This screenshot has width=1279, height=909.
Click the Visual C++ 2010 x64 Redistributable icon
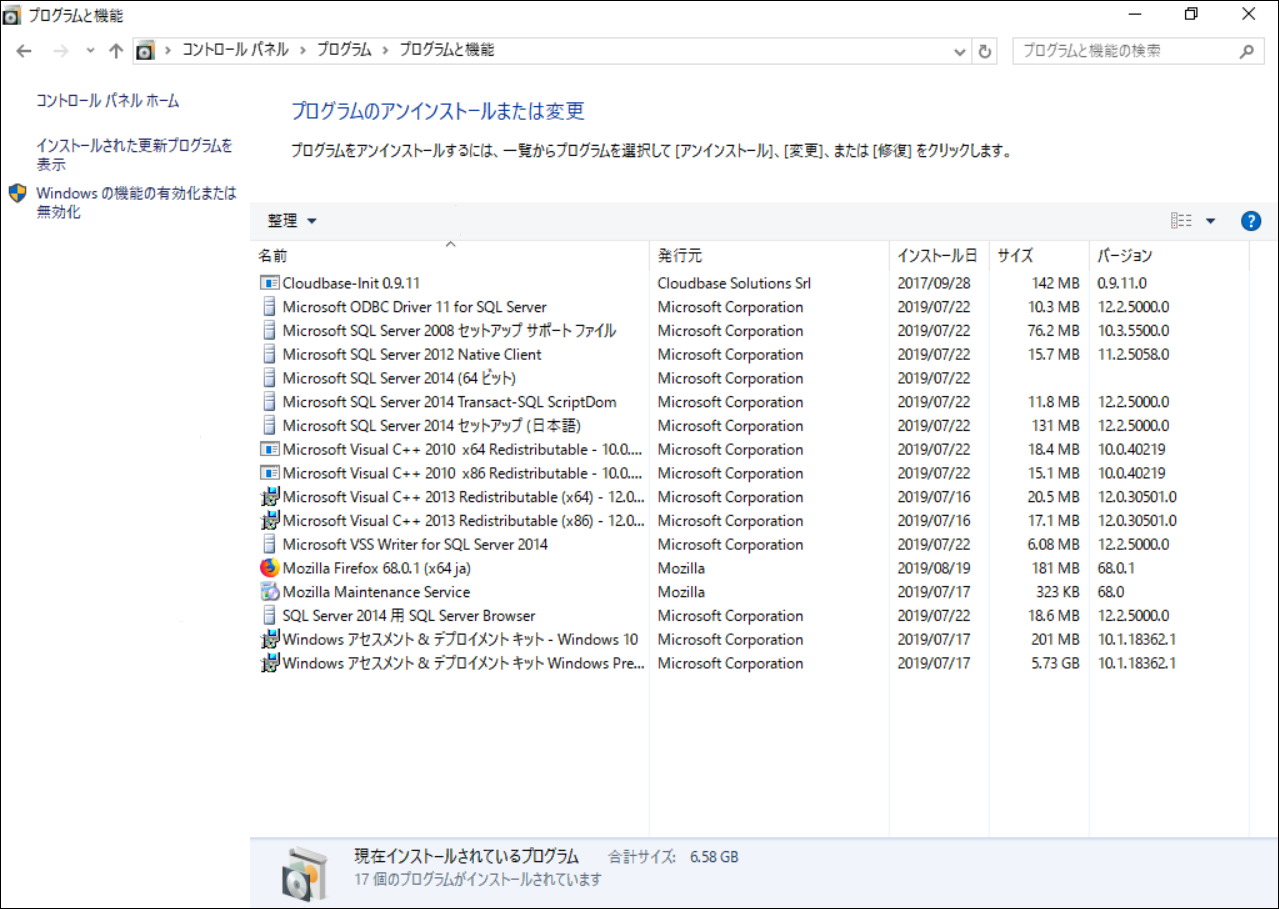(x=269, y=449)
